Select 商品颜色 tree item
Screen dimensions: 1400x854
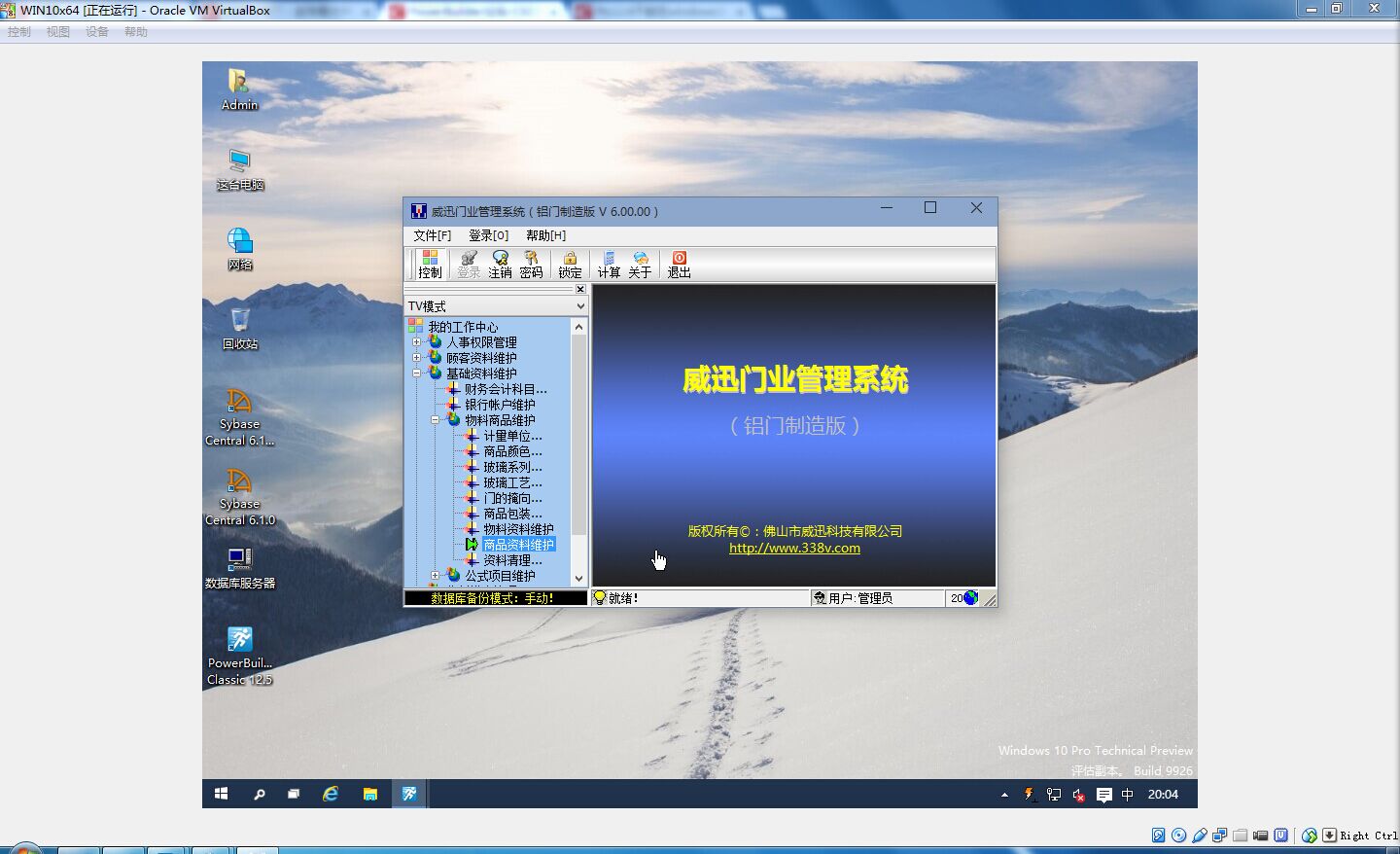coord(512,451)
